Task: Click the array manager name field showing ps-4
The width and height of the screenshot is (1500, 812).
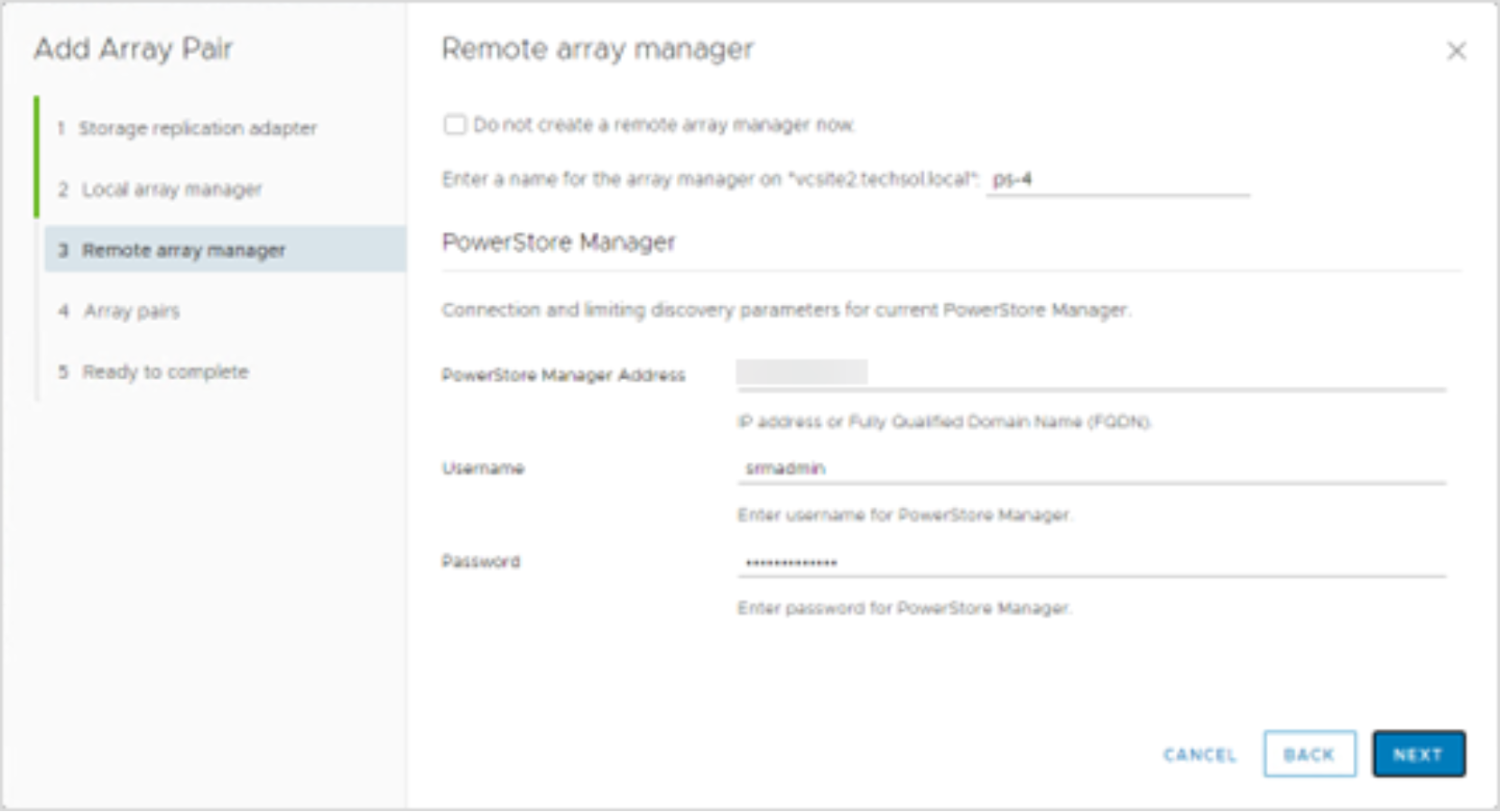Action: point(1117,180)
